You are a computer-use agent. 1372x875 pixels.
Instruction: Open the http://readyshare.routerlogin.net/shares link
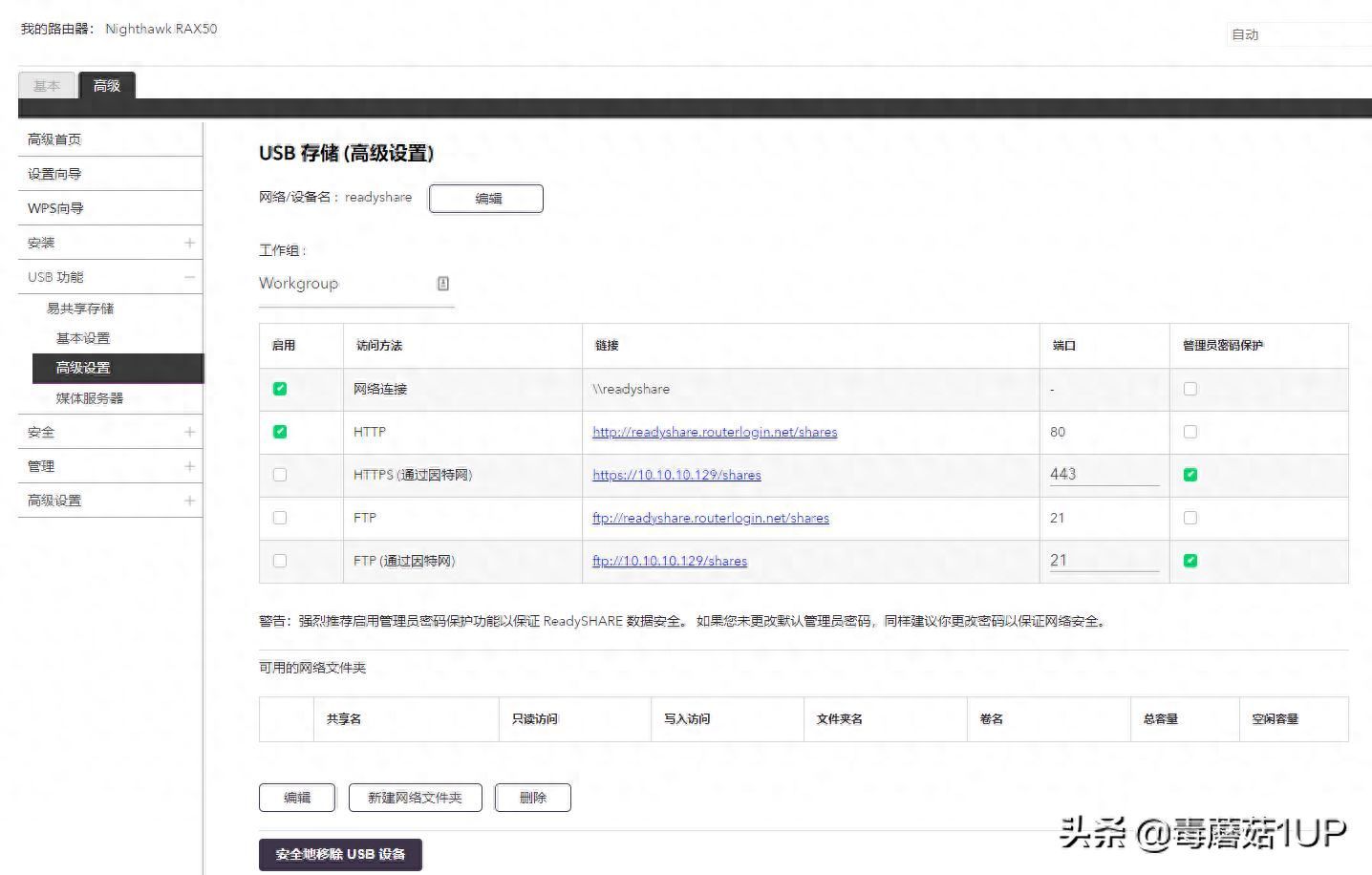coord(715,432)
